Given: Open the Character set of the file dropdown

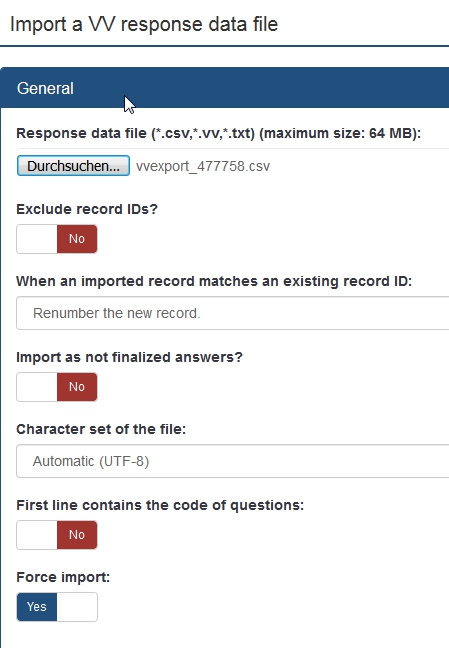Looking at the screenshot, I should tap(233, 461).
